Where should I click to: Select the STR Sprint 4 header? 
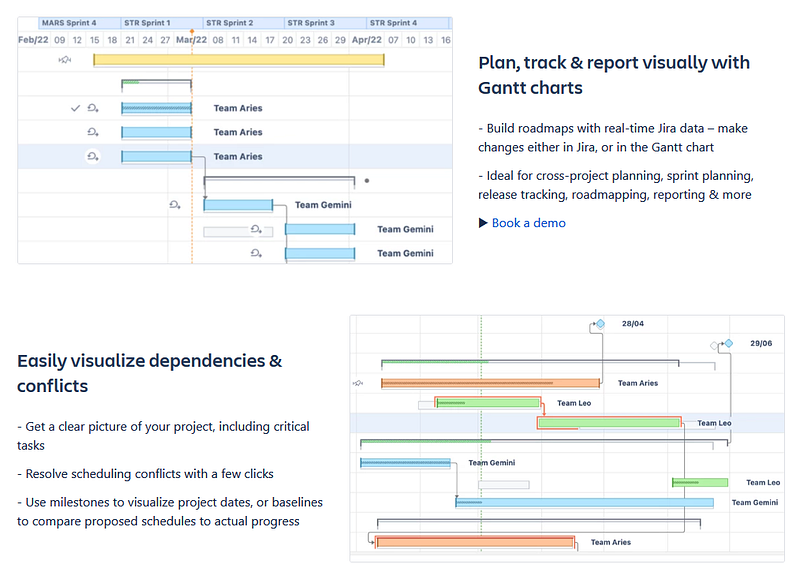coord(407,23)
